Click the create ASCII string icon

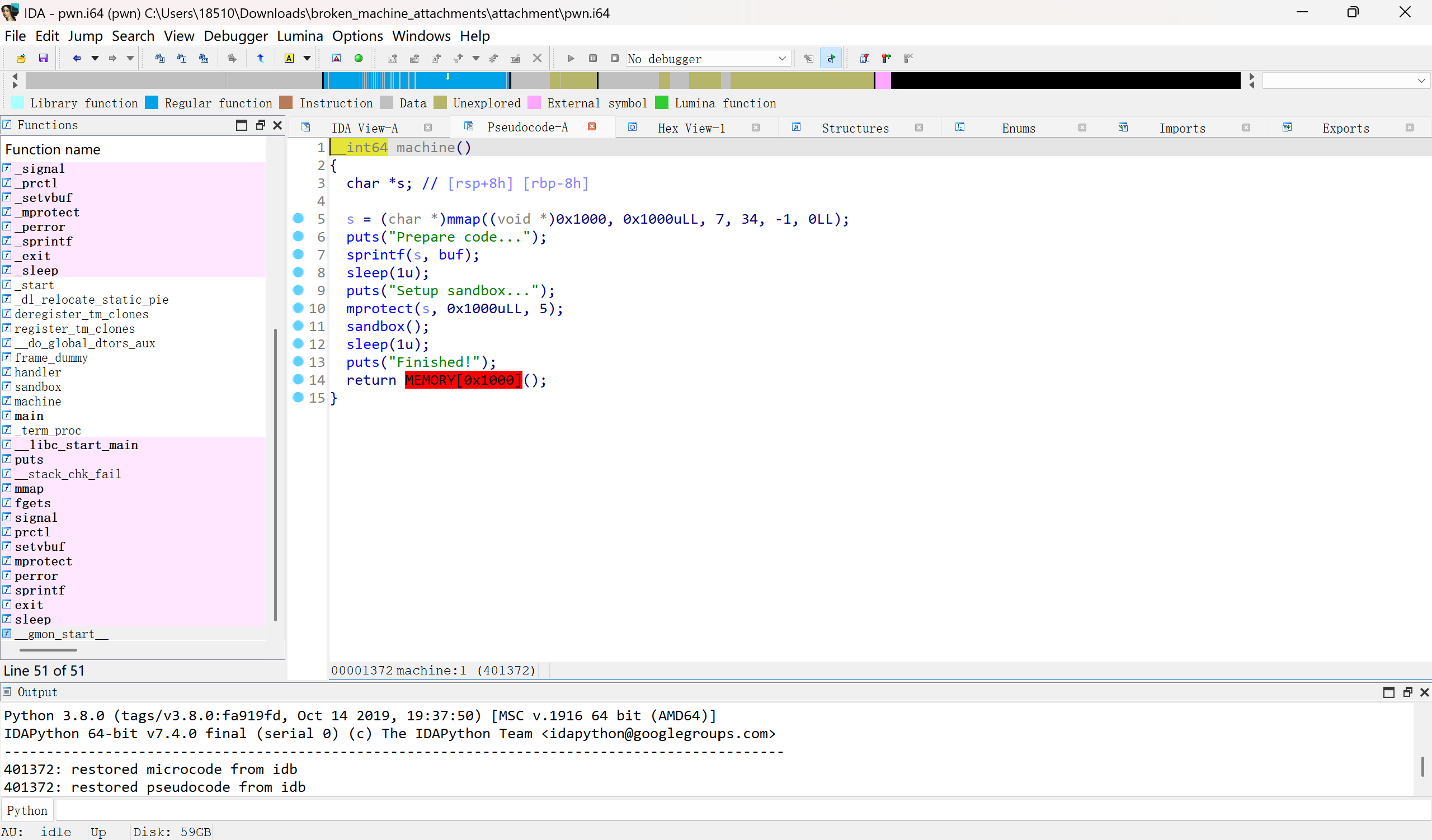pos(436,58)
